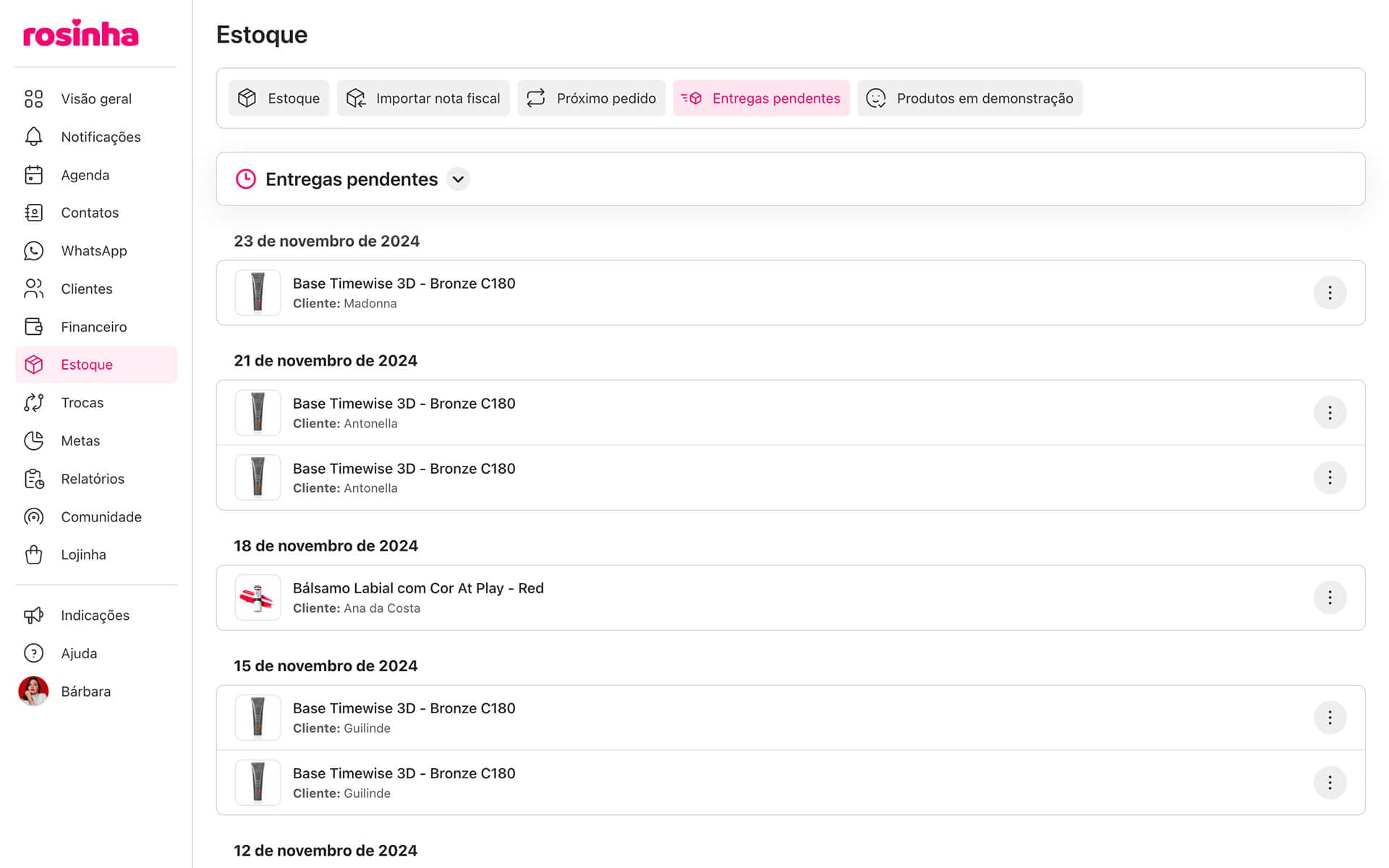This screenshot has width=1389, height=868.
Task: Go to Visão geral page
Action: coord(95,99)
